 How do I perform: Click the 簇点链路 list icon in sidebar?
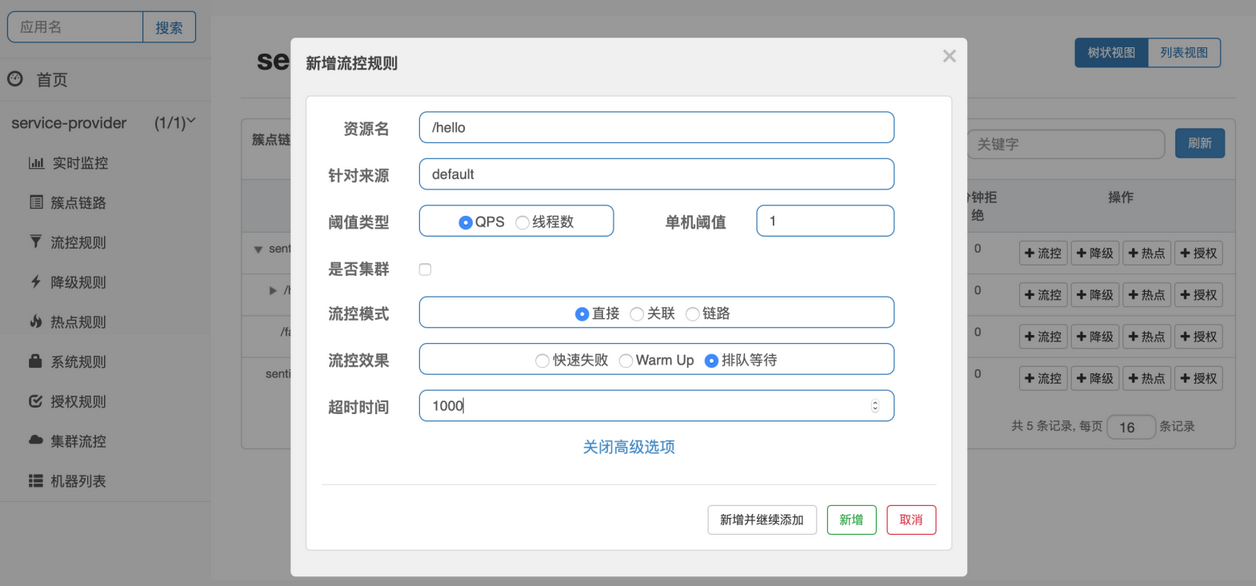pyautogui.click(x=36, y=202)
